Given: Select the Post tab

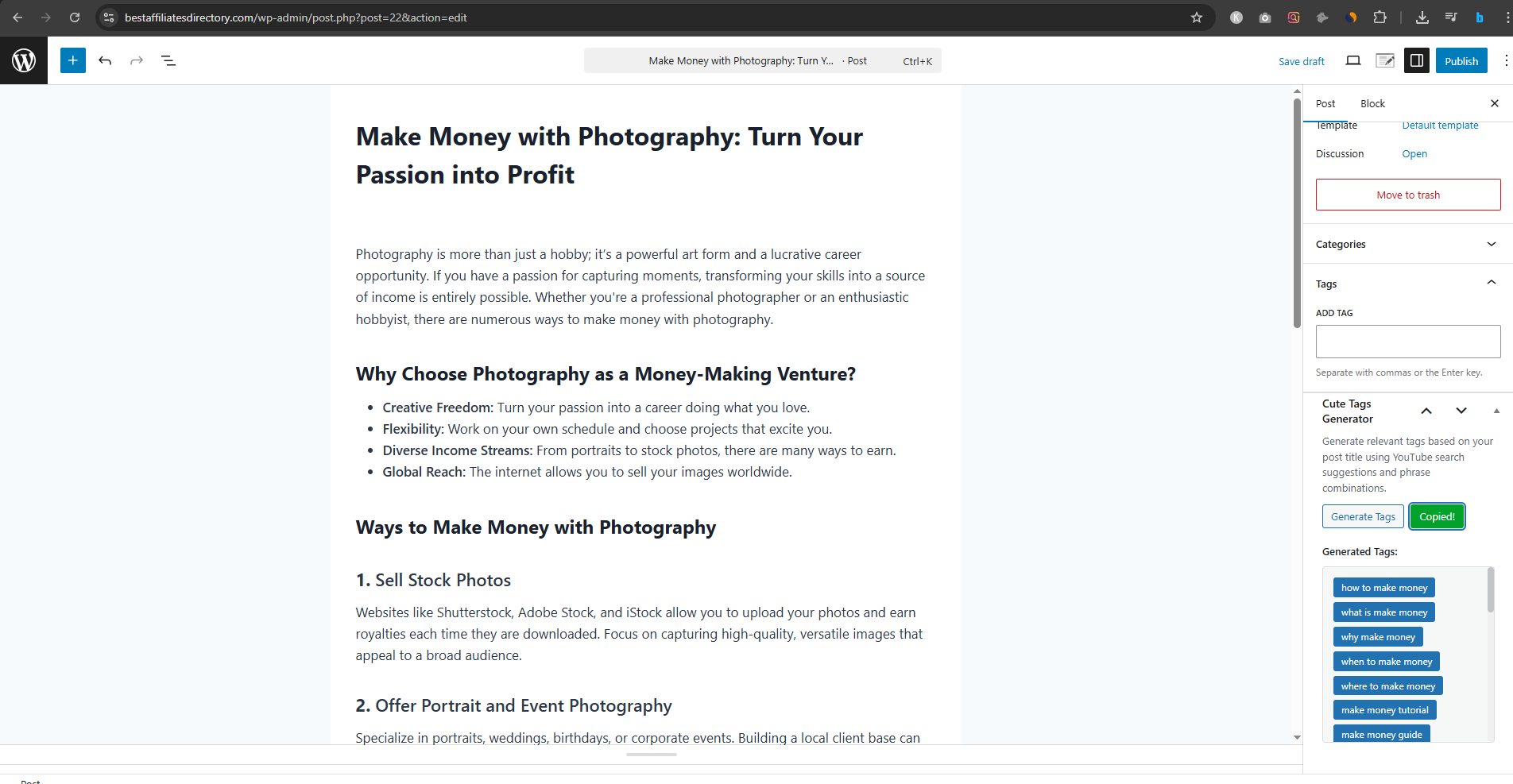Looking at the screenshot, I should coord(1325,103).
